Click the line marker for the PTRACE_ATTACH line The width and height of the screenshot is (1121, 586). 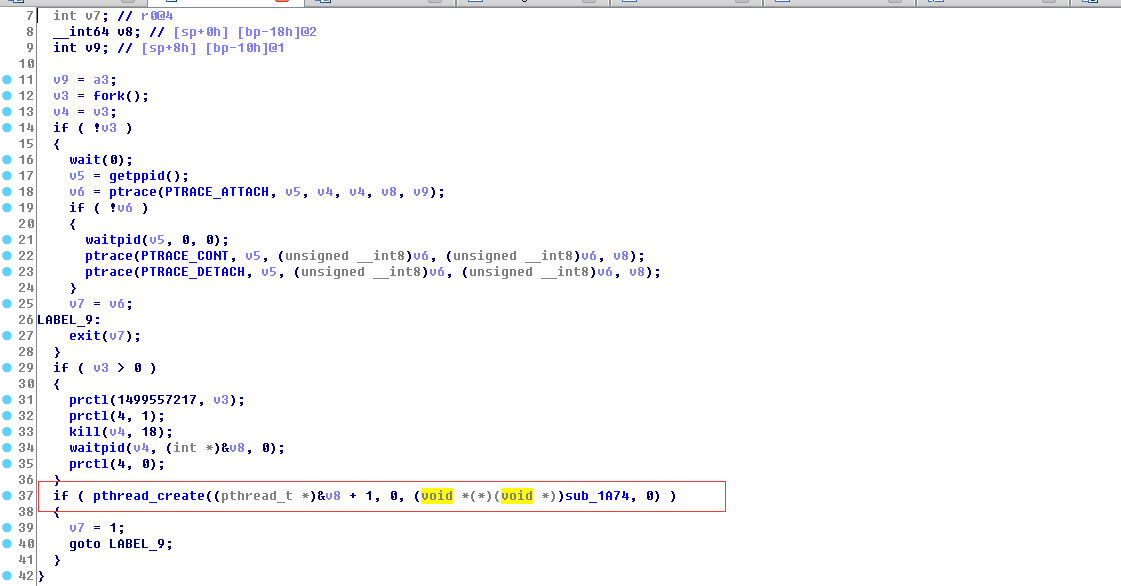pos(8,191)
